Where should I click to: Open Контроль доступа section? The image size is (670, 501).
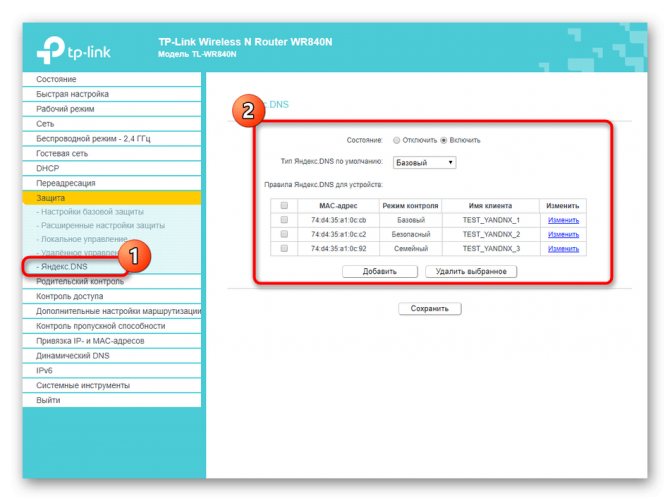point(112,296)
